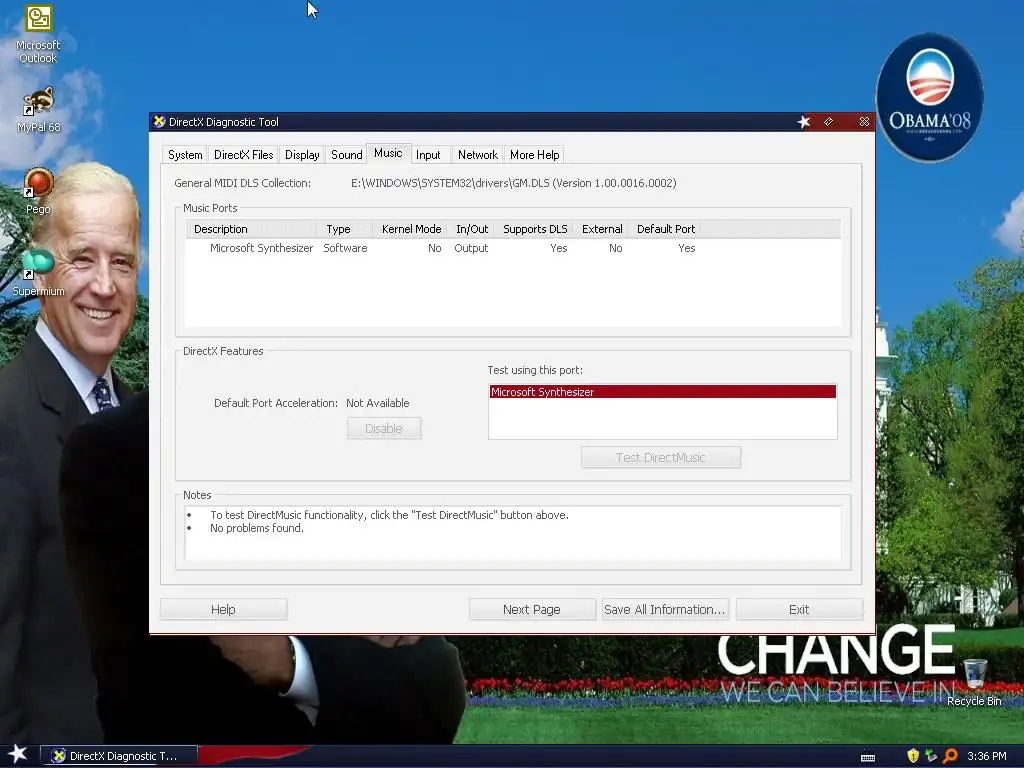Open the More Help tab

534,155
